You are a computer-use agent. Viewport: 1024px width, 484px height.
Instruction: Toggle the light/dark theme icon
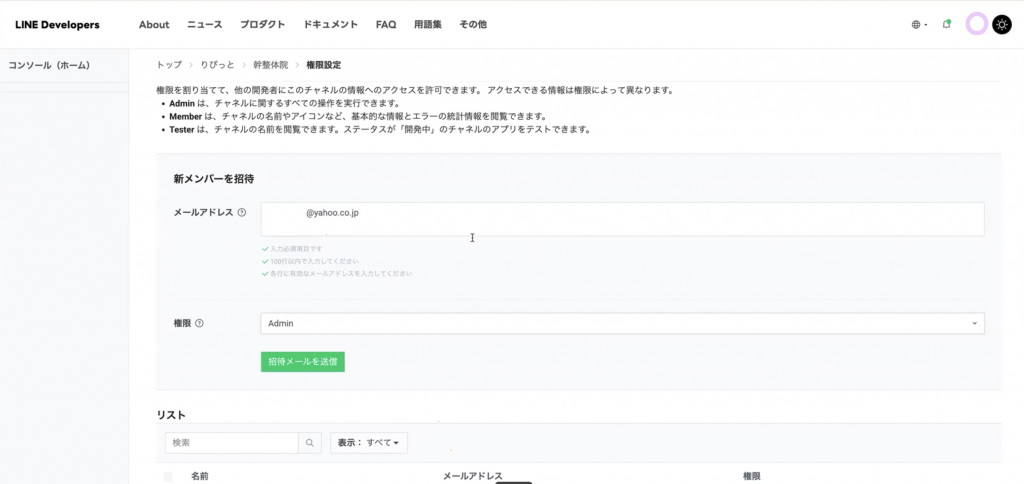[1002, 24]
